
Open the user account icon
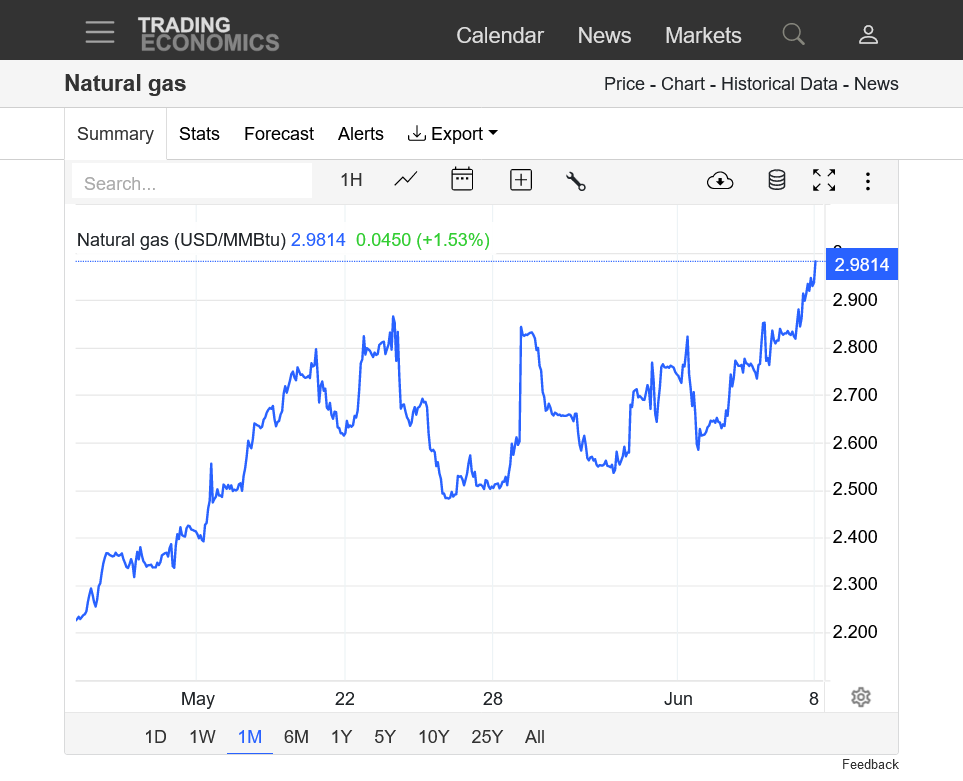click(x=868, y=35)
